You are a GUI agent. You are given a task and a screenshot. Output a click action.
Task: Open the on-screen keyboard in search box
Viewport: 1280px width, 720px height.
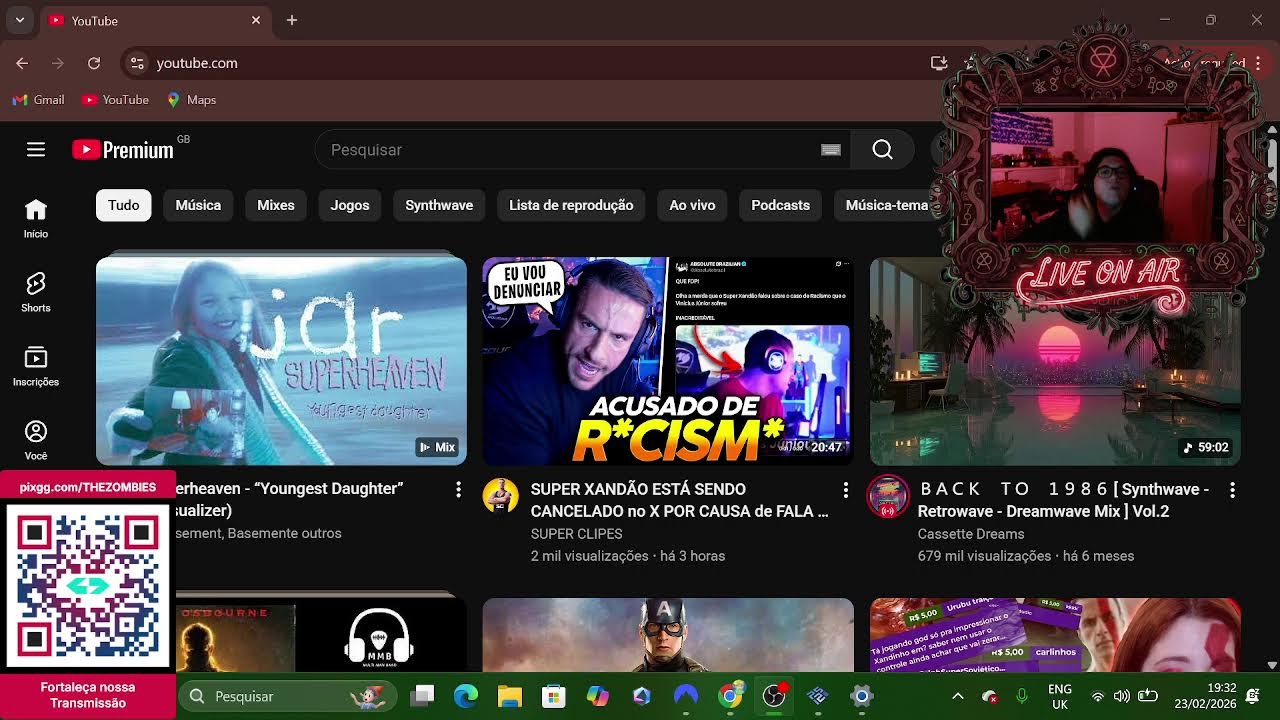pos(830,150)
